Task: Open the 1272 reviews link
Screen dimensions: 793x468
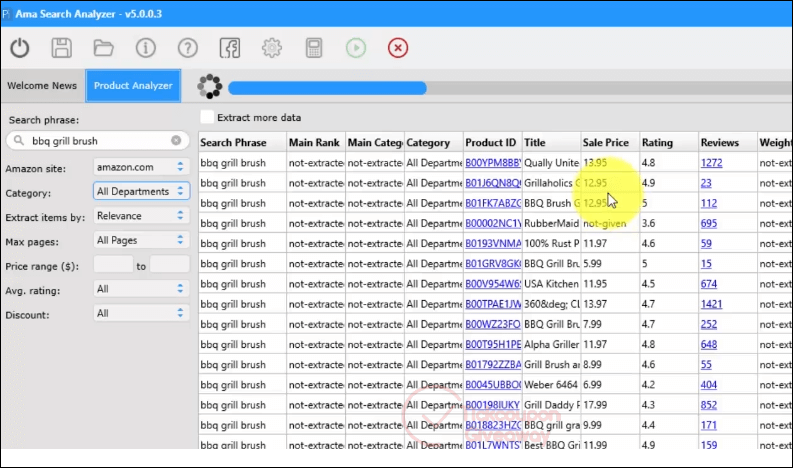Action: (712, 163)
